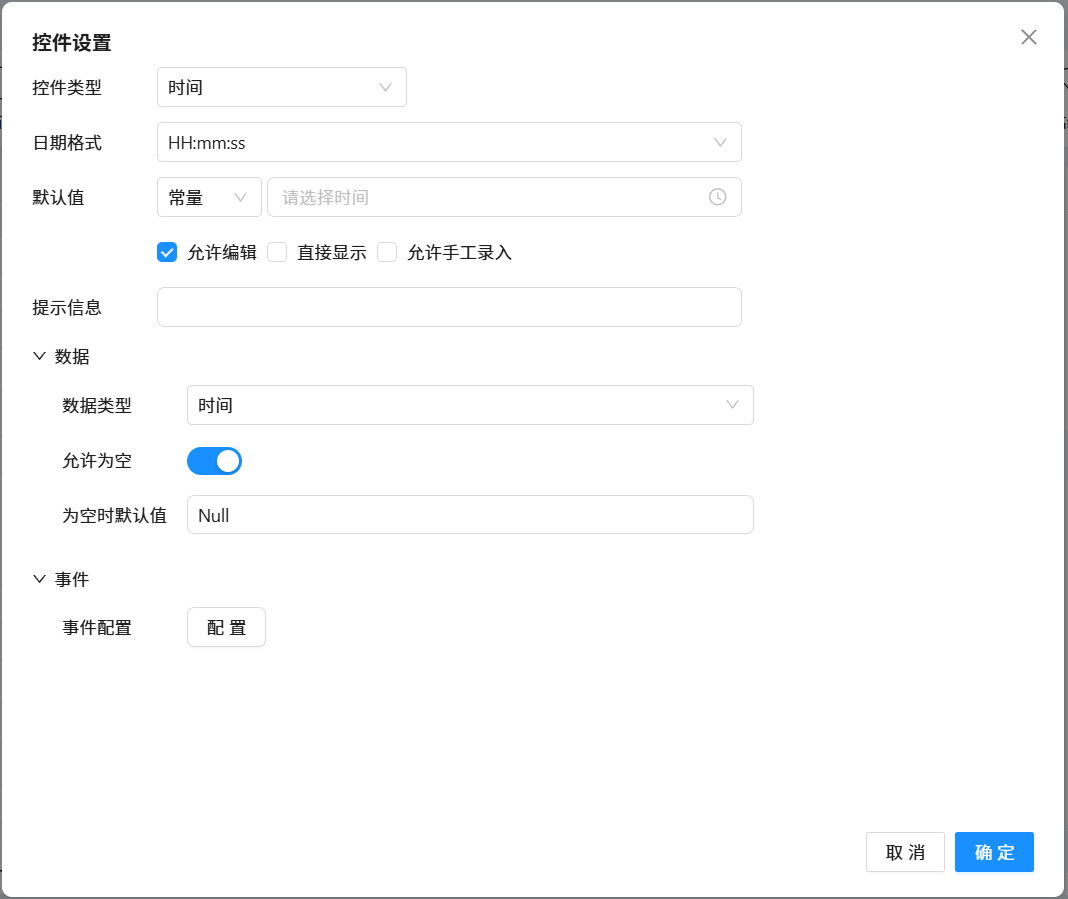This screenshot has height=899, width=1068.
Task: Open the 控件类型 dropdown showing 时间
Action: tap(281, 87)
